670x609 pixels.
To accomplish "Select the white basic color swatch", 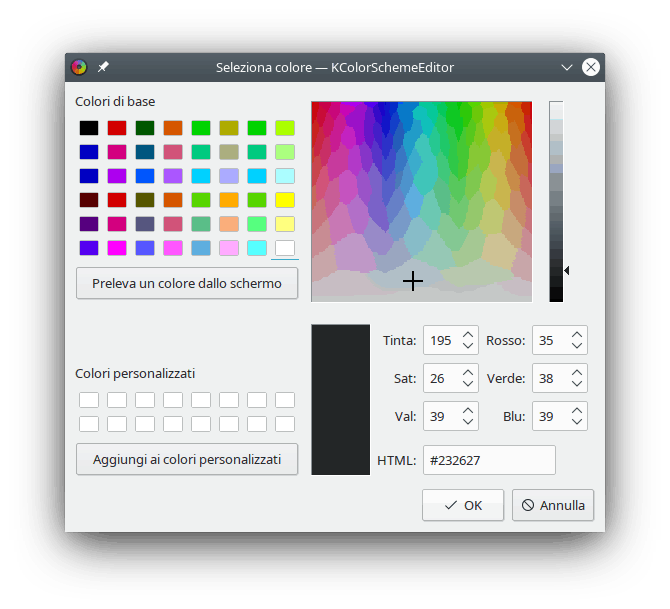I will [x=285, y=248].
